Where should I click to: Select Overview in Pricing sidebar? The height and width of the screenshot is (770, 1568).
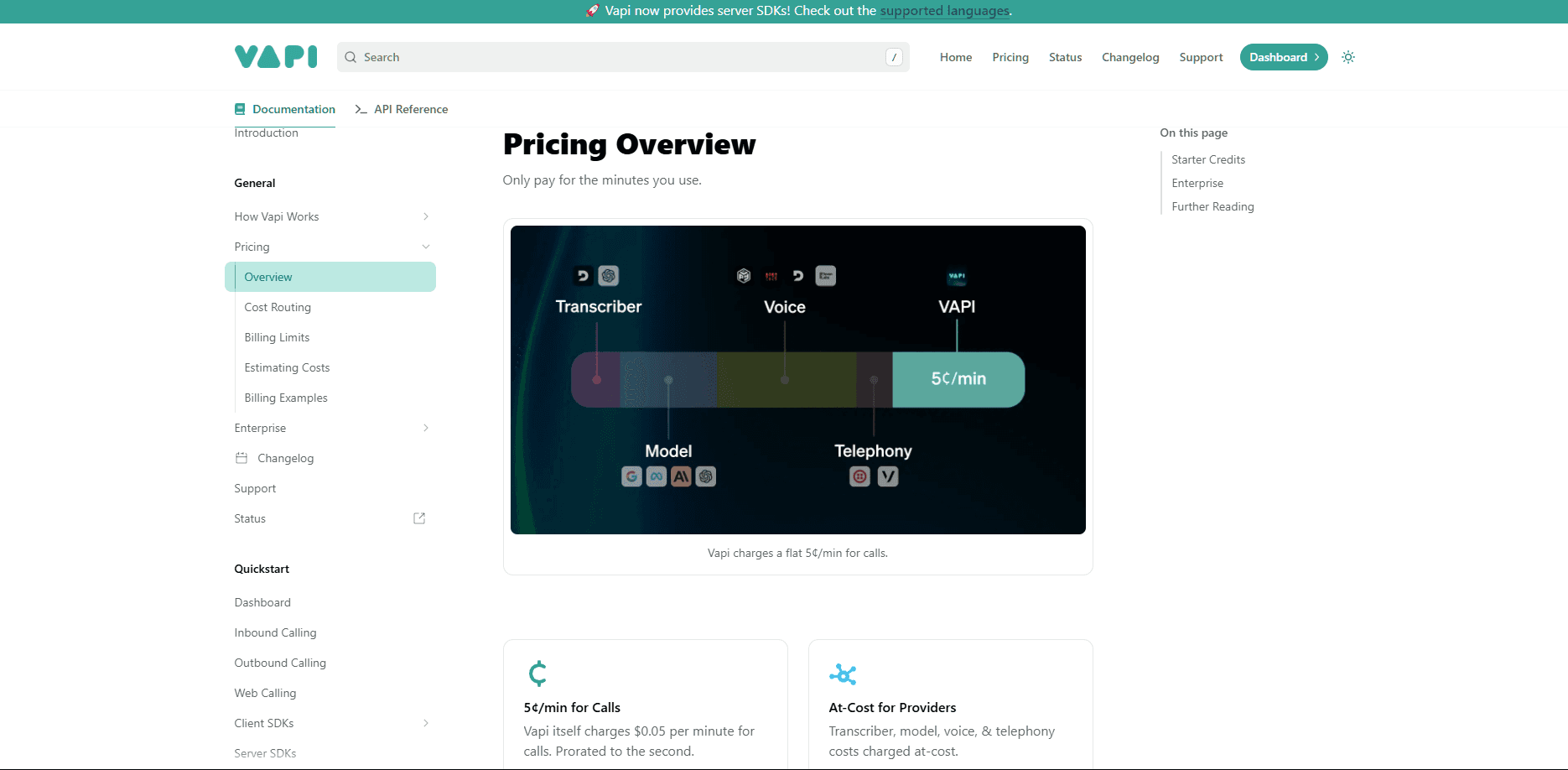click(x=330, y=277)
